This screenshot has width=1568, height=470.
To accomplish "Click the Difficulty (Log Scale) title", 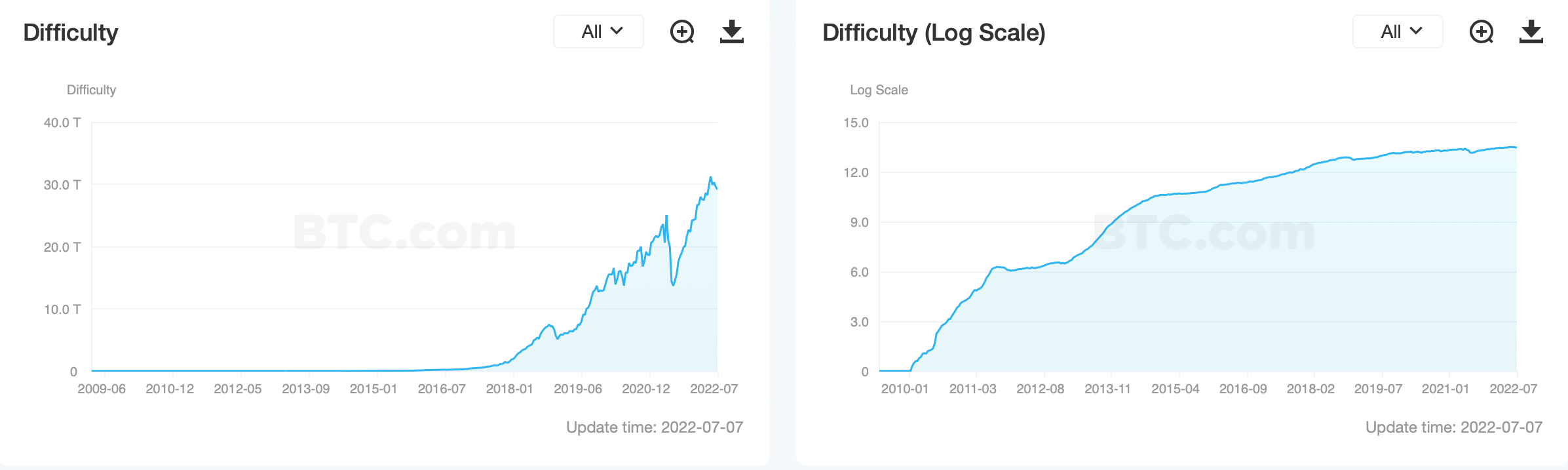I will pos(934,33).
